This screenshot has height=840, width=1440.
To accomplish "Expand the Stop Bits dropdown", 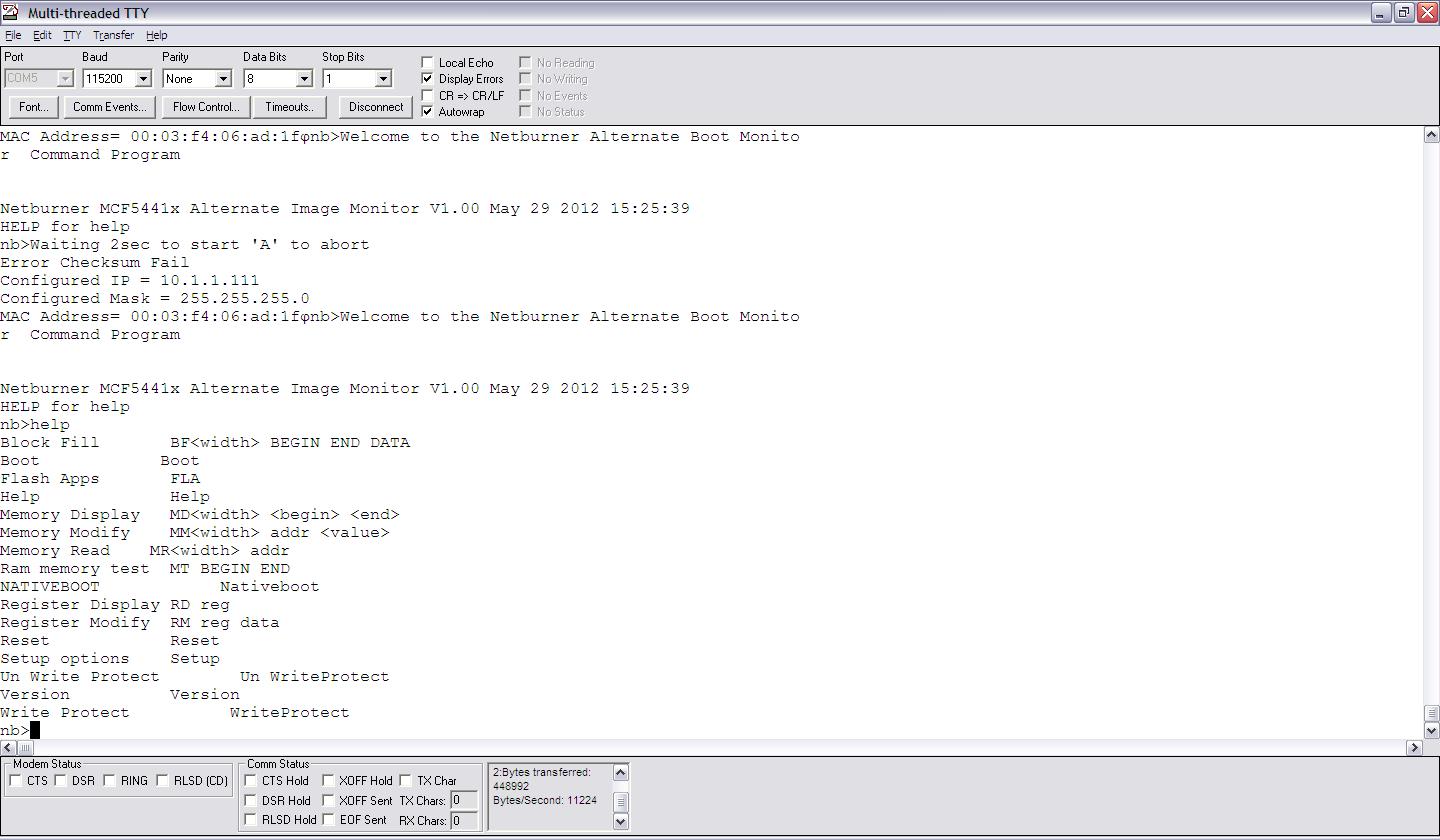I will (383, 79).
